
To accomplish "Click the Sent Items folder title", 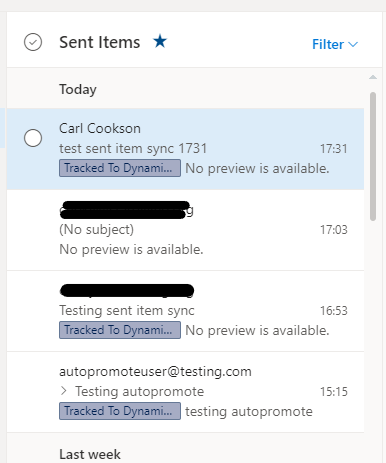I will [x=100, y=42].
